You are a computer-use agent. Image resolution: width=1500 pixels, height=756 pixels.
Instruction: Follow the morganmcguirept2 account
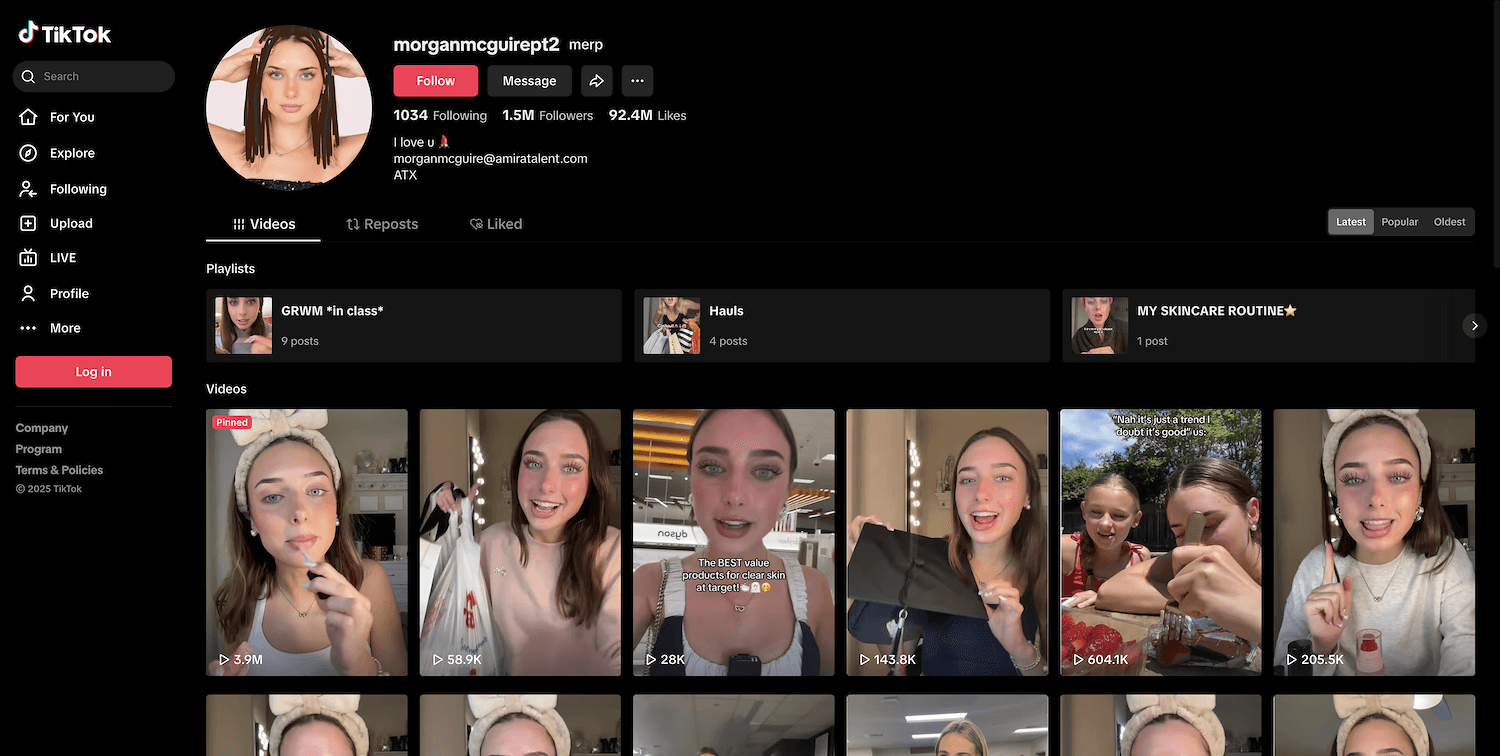point(435,81)
